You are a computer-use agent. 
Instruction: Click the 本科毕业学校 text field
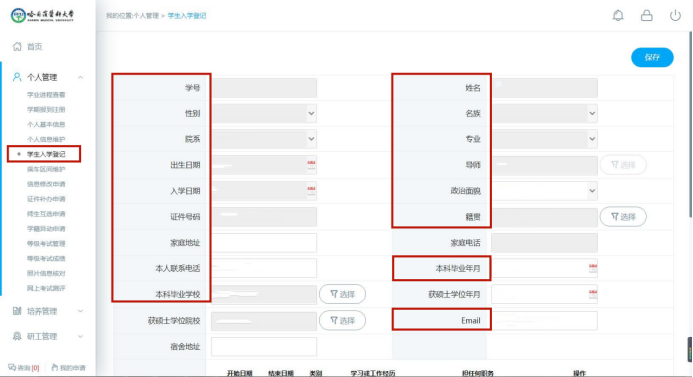click(264, 294)
